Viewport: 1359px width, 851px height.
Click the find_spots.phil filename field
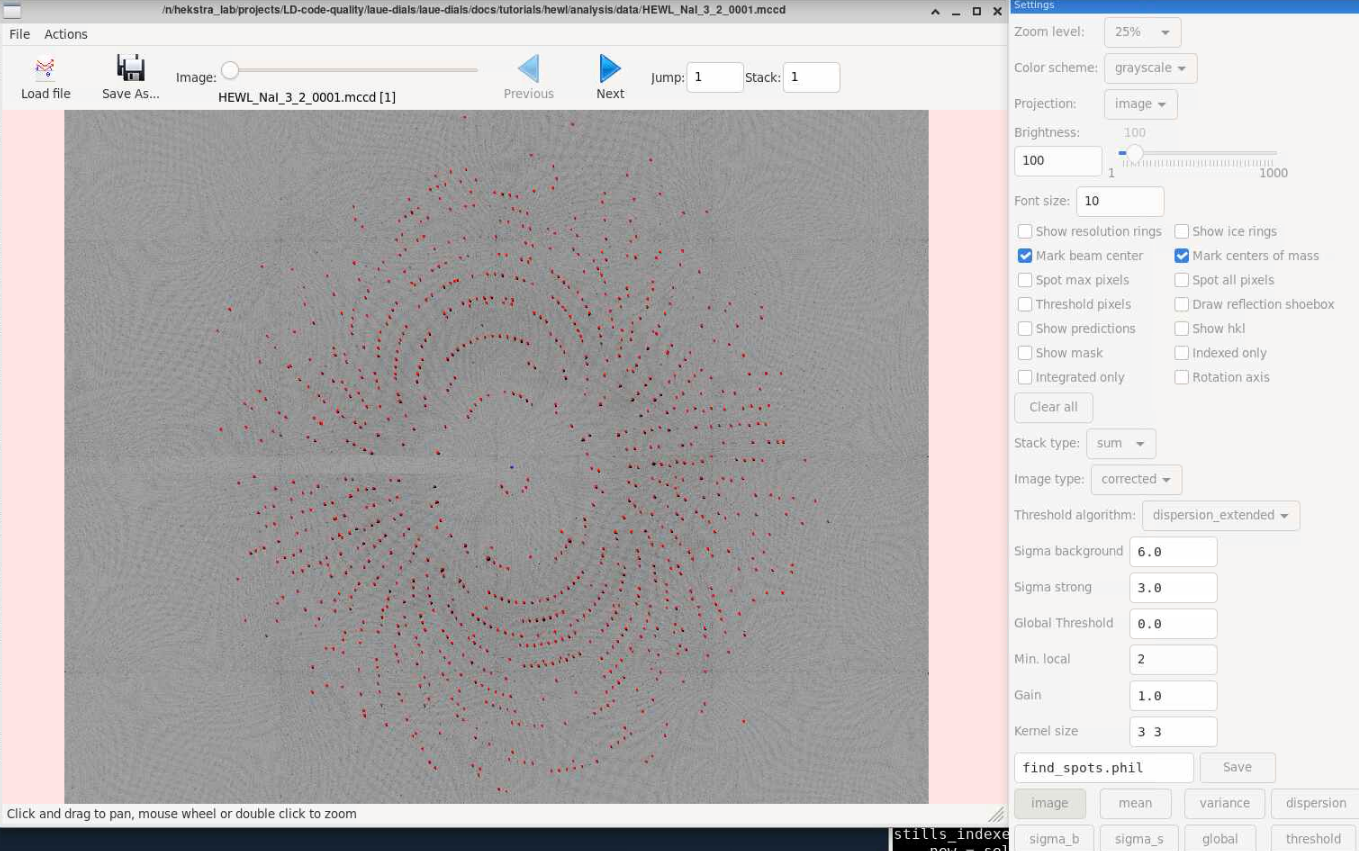click(1104, 768)
